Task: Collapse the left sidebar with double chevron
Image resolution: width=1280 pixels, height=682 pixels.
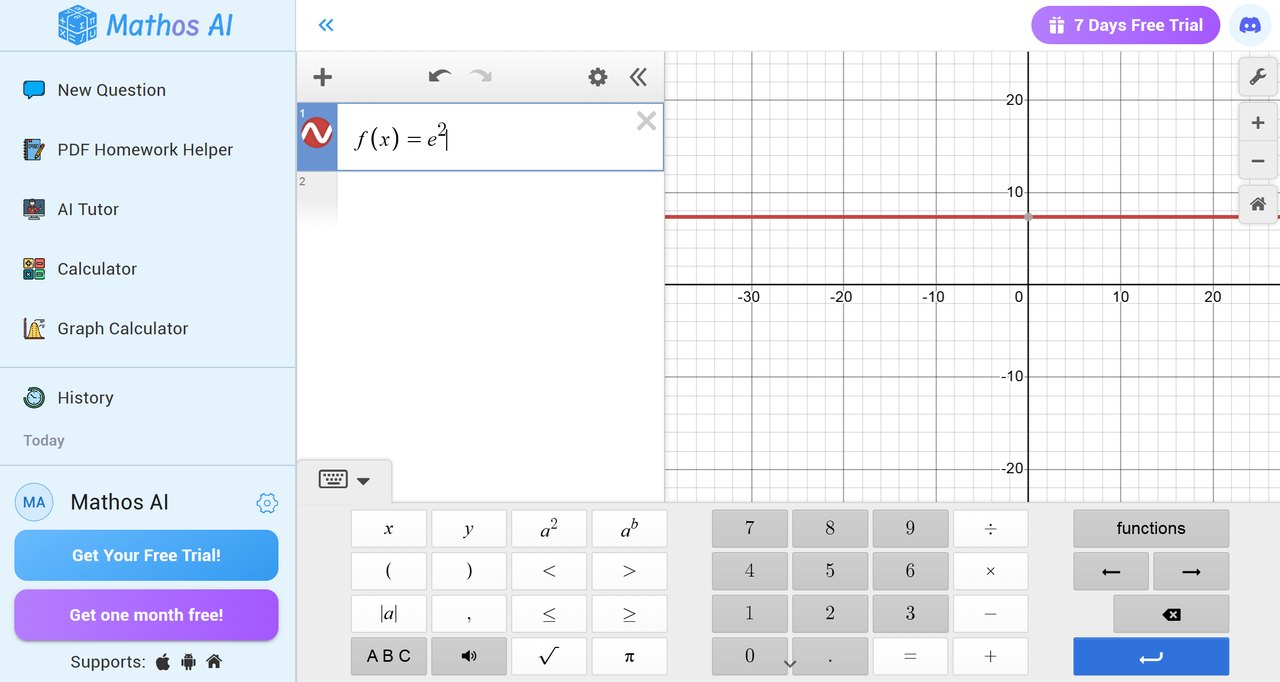Action: 325,26
